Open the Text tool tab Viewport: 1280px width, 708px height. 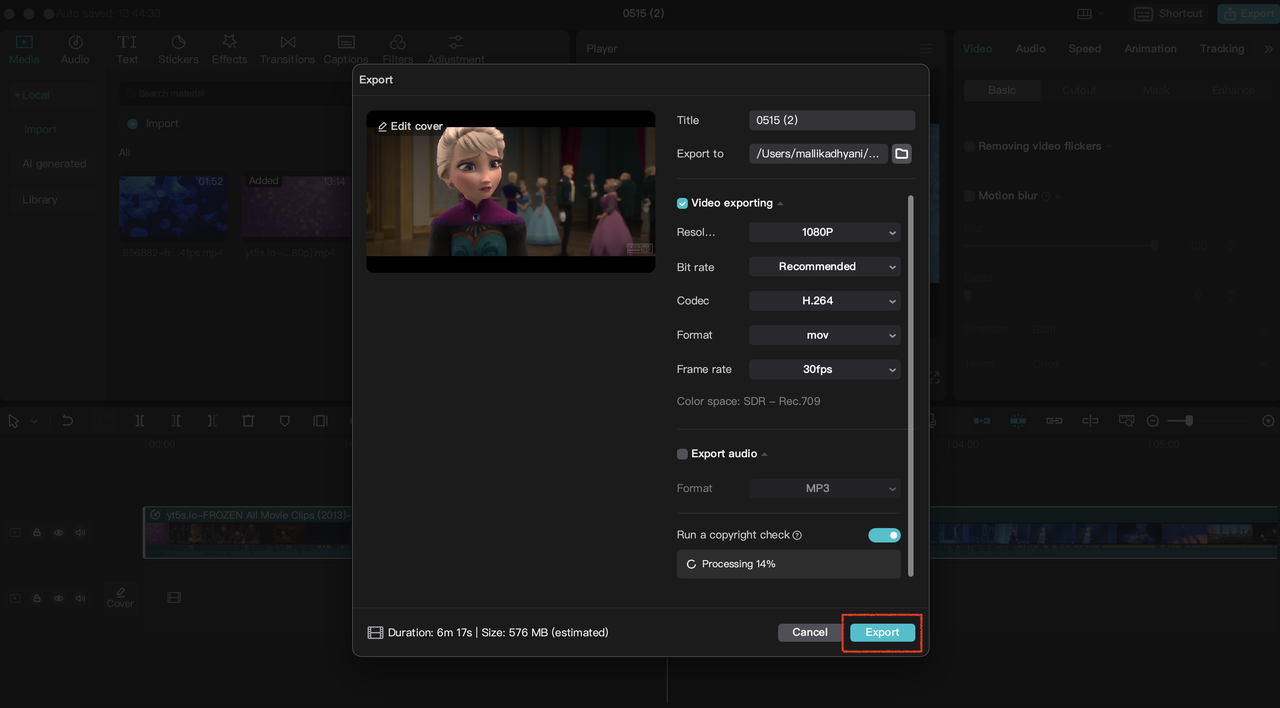127,49
